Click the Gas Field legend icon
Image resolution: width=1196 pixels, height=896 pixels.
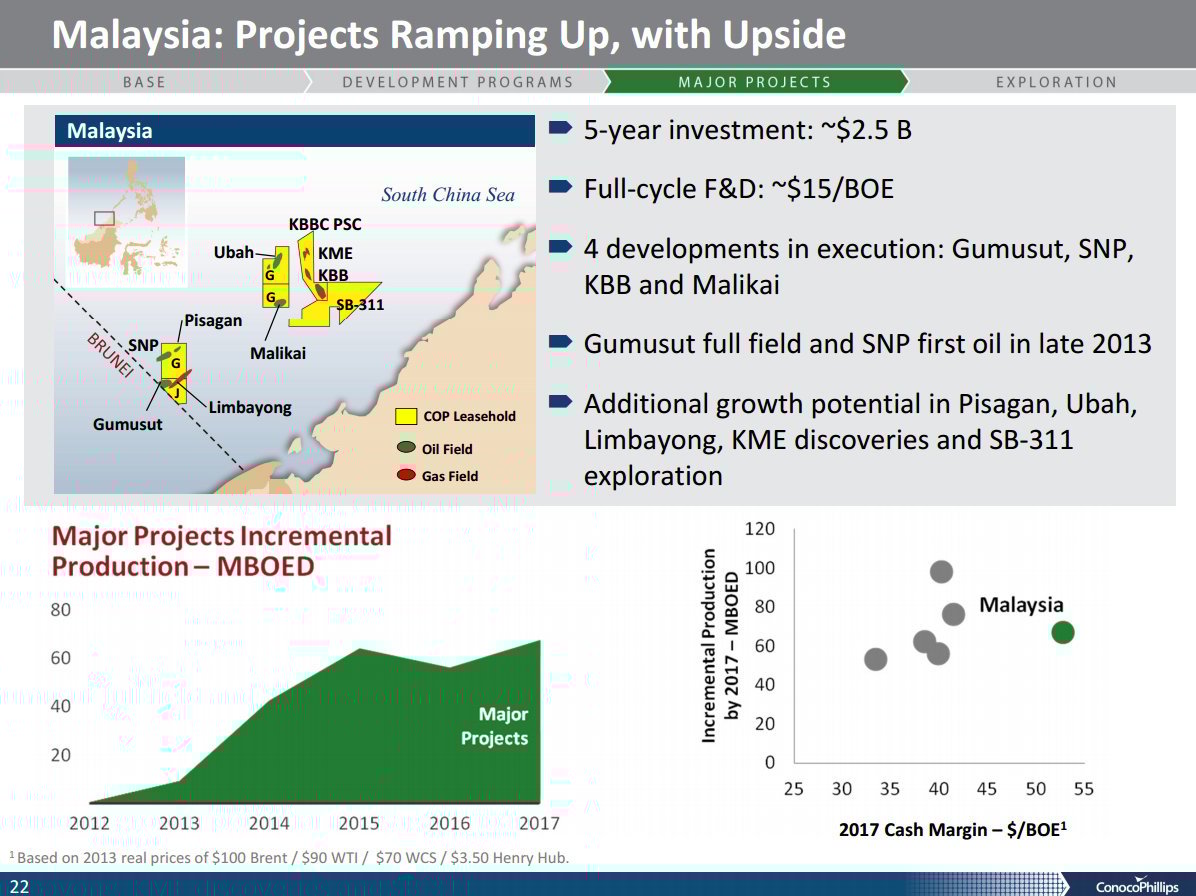click(406, 476)
